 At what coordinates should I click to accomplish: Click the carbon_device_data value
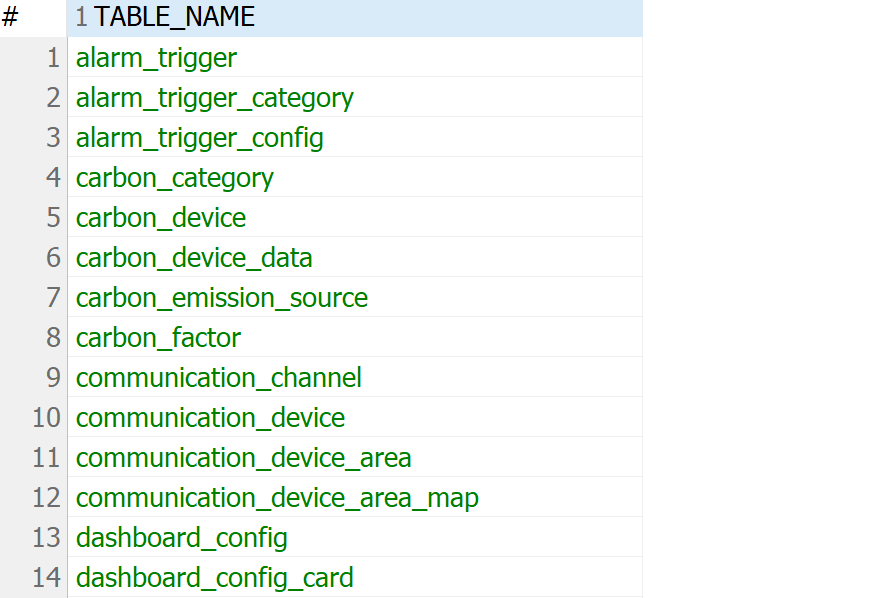194,257
